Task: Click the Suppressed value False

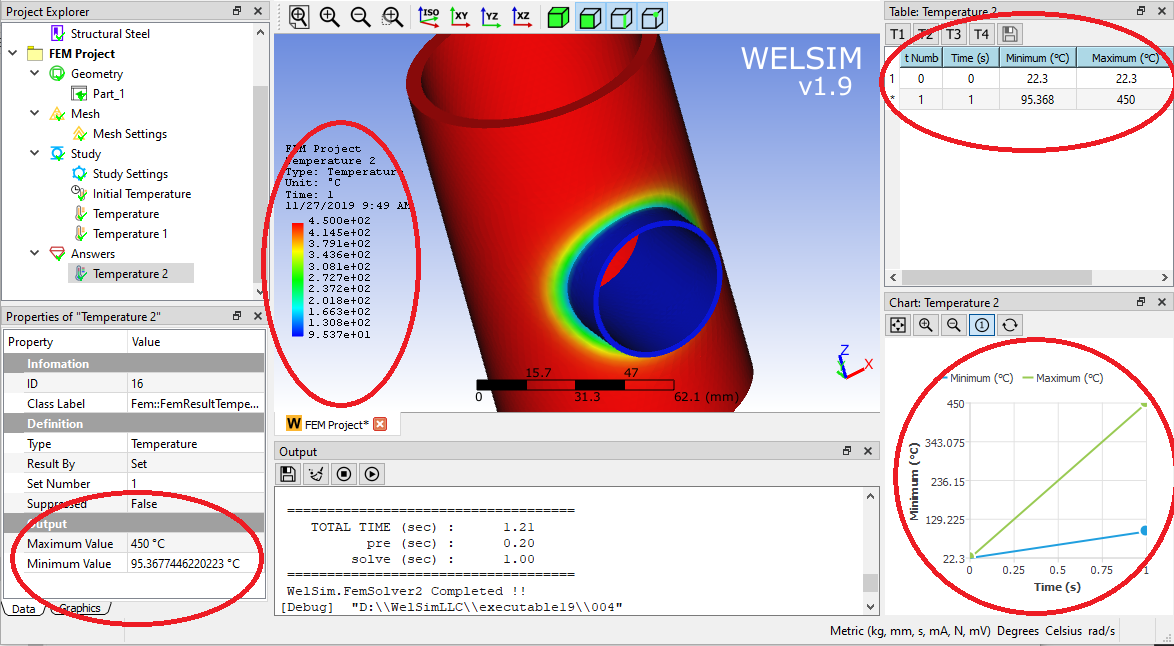Action: 196,504
